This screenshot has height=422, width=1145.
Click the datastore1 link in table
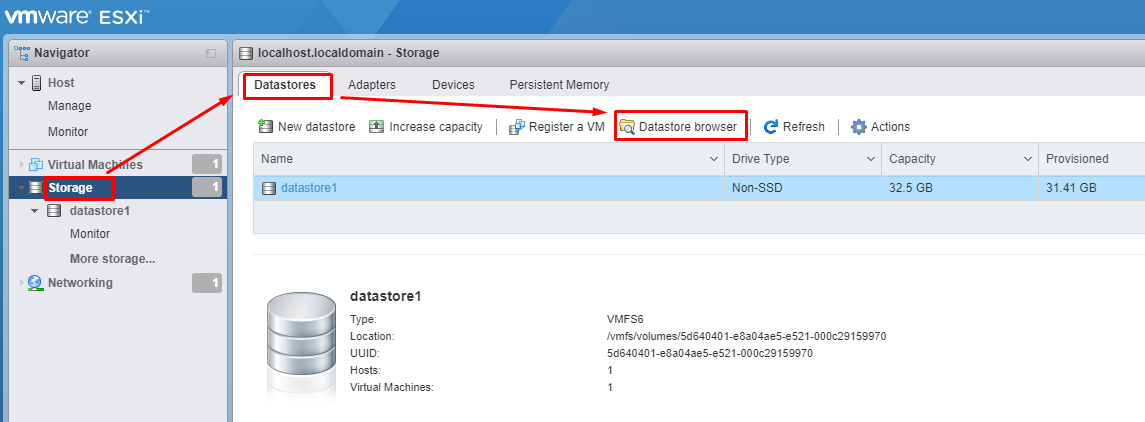point(309,188)
